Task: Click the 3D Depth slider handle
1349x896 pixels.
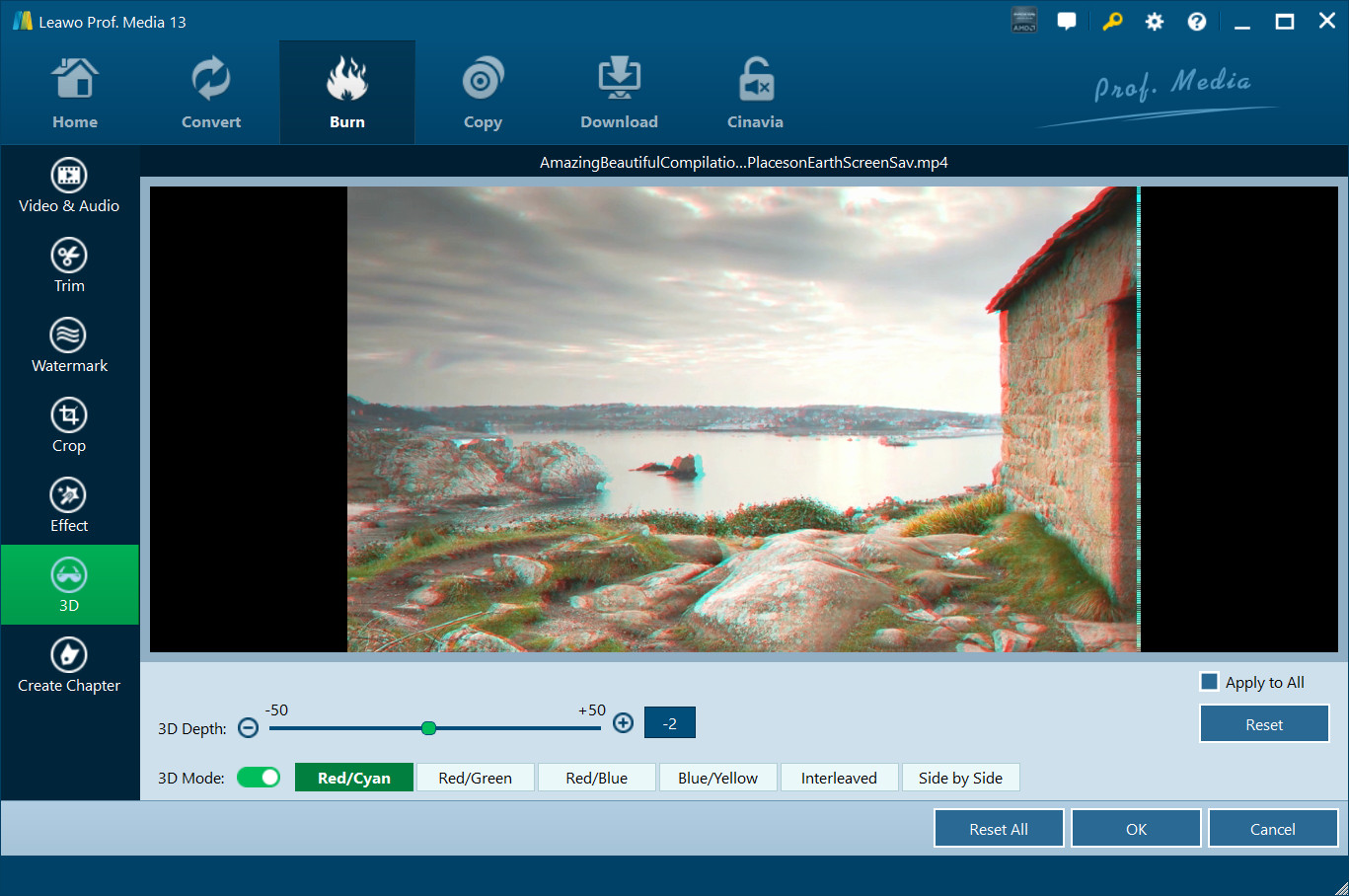Action: 428,728
